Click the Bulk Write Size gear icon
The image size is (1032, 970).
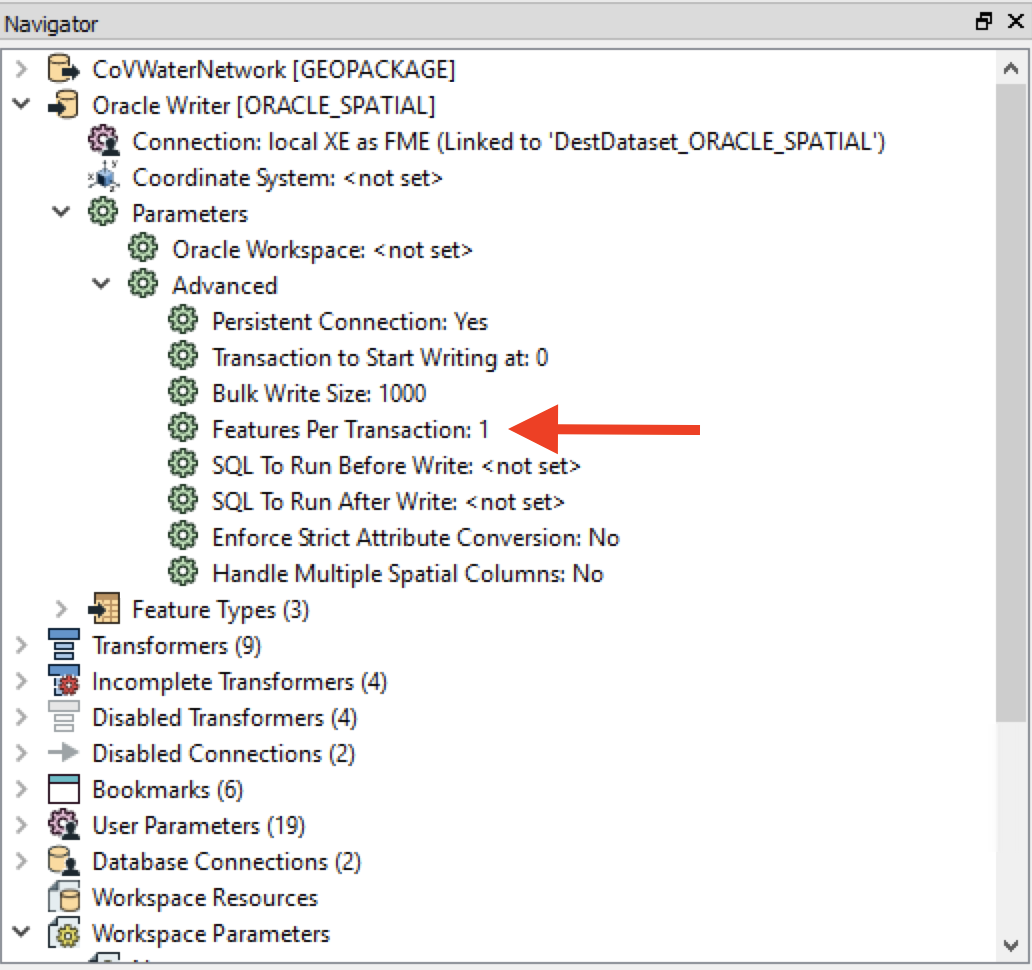coord(183,392)
